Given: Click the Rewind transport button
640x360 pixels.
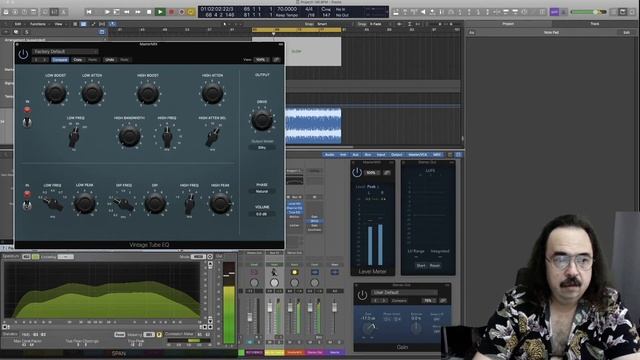Looking at the screenshot, I should click(127, 12).
